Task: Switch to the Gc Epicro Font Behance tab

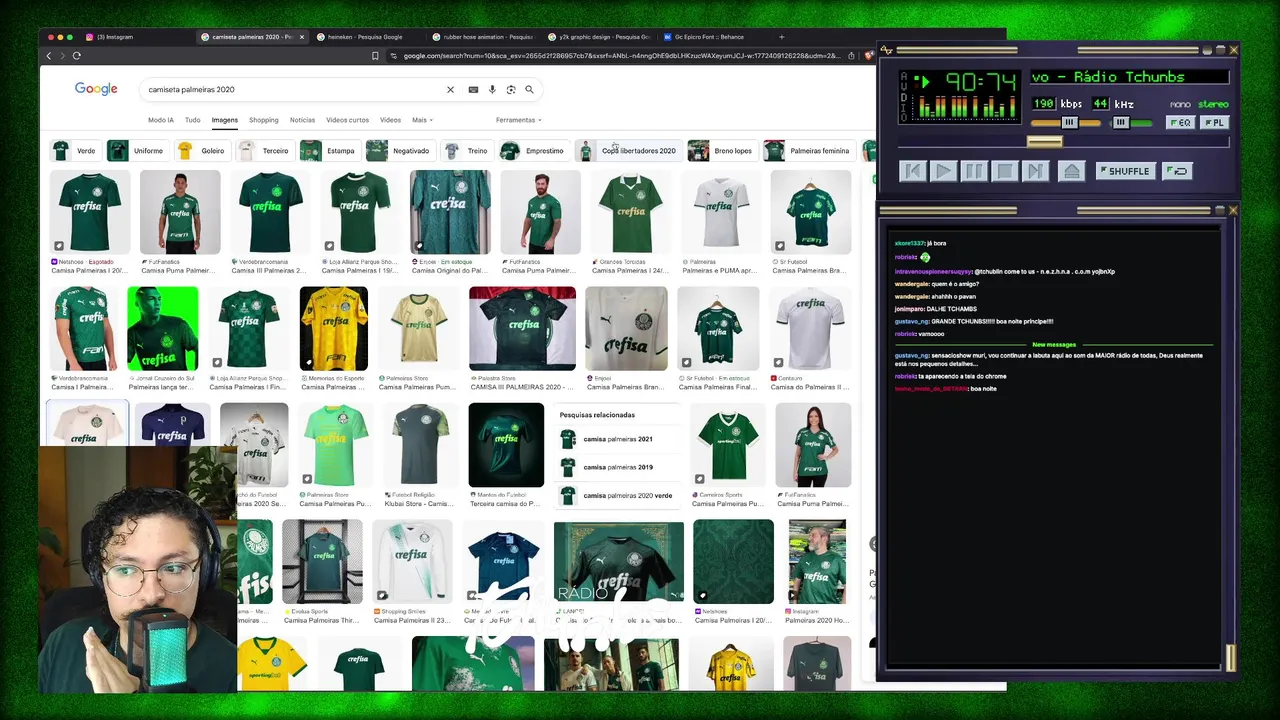Action: click(x=709, y=37)
